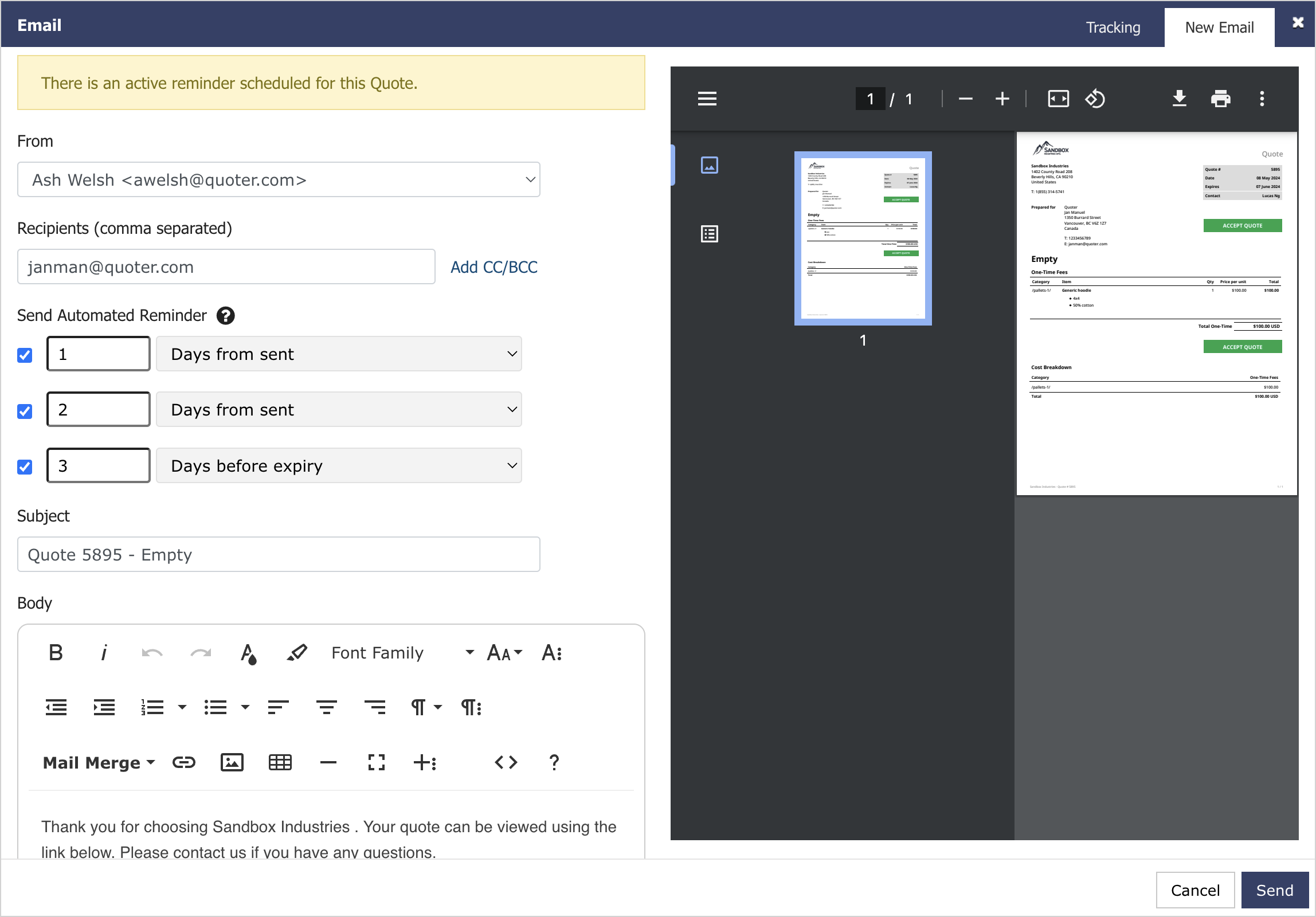Toggle the PDF viewer sidebar menu
The height and width of the screenshot is (917, 1316).
pyautogui.click(x=707, y=99)
